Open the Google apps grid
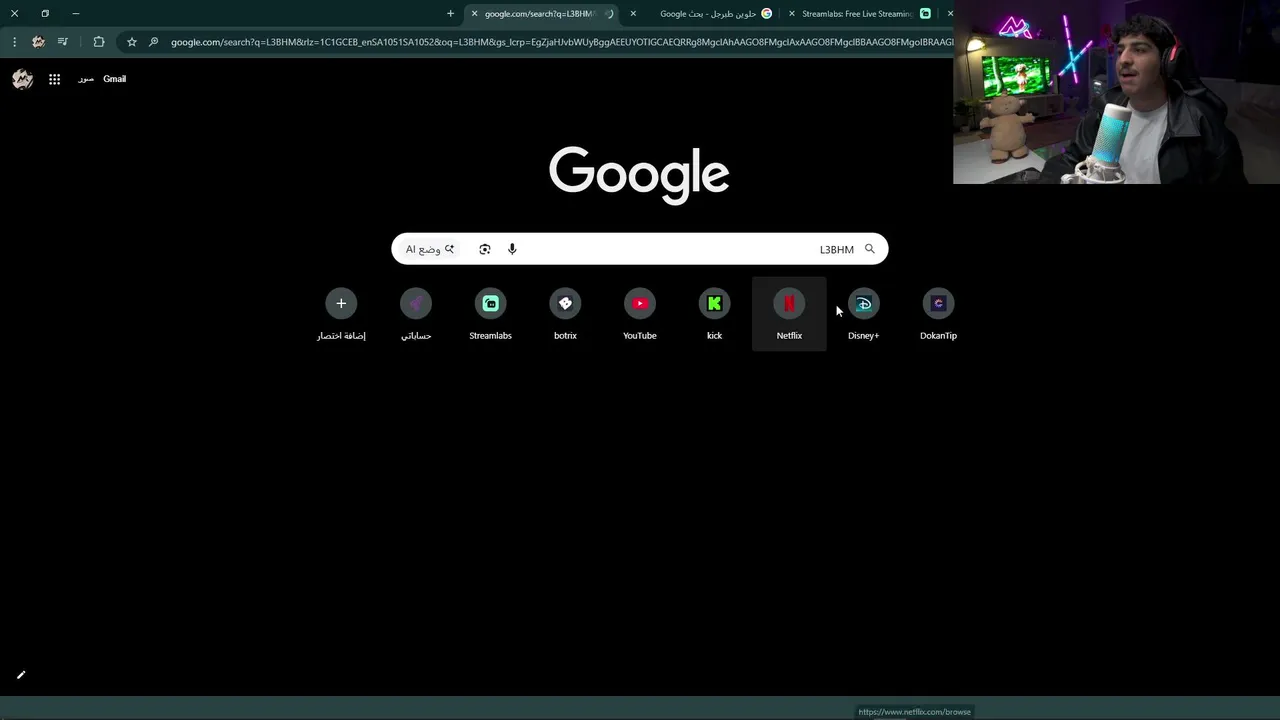This screenshot has width=1280, height=720. click(55, 79)
